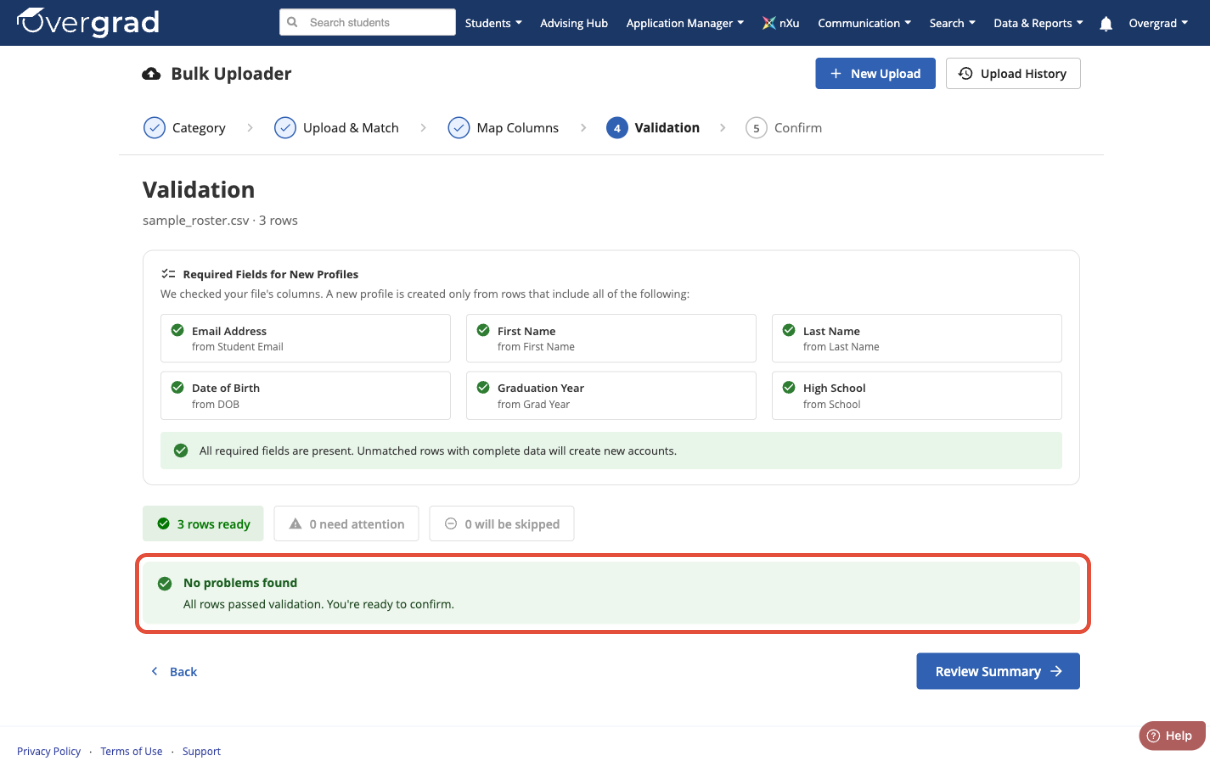The width and height of the screenshot is (1210, 778).
Task: Click the Confirm step number 5 icon
Action: [x=756, y=128]
